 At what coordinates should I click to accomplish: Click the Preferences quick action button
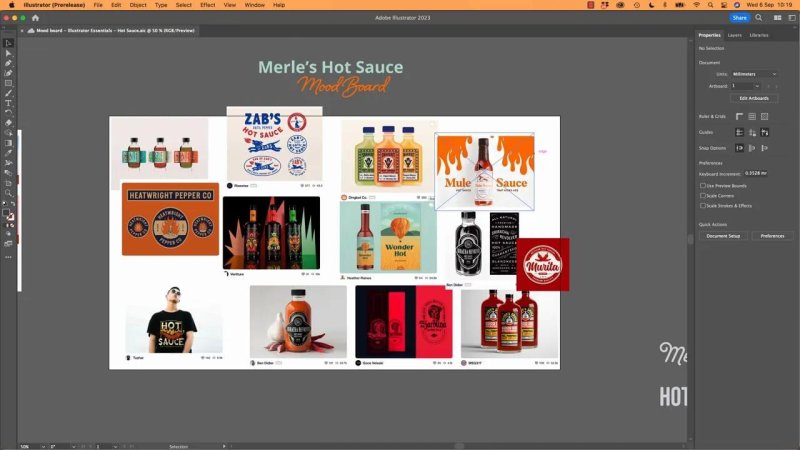[x=772, y=236]
